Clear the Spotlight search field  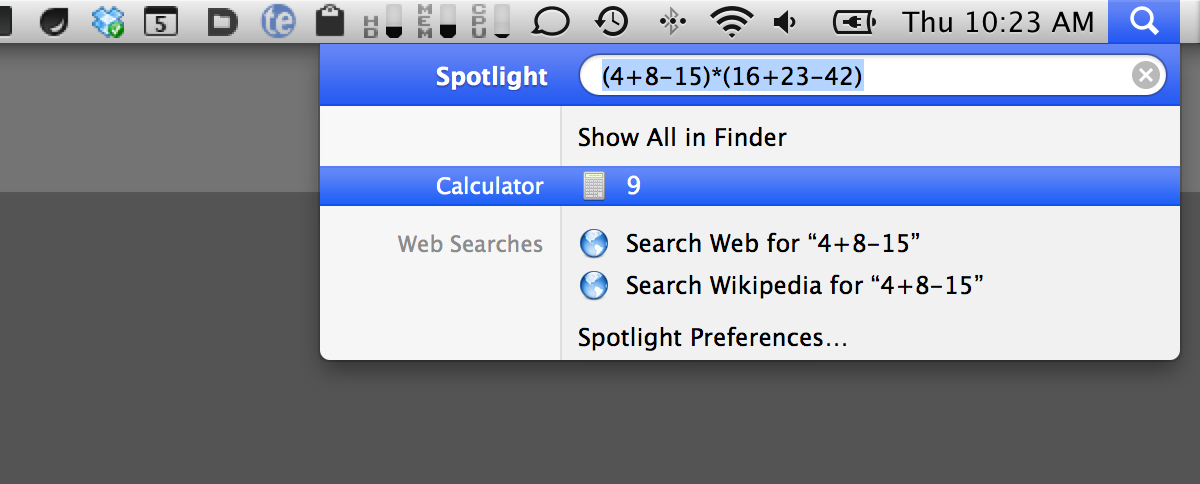coord(1146,76)
